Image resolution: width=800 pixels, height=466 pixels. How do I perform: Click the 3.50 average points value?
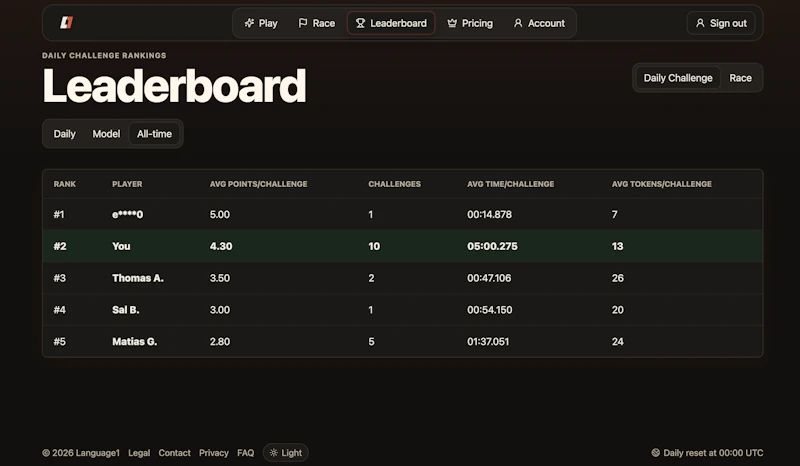tap(220, 278)
